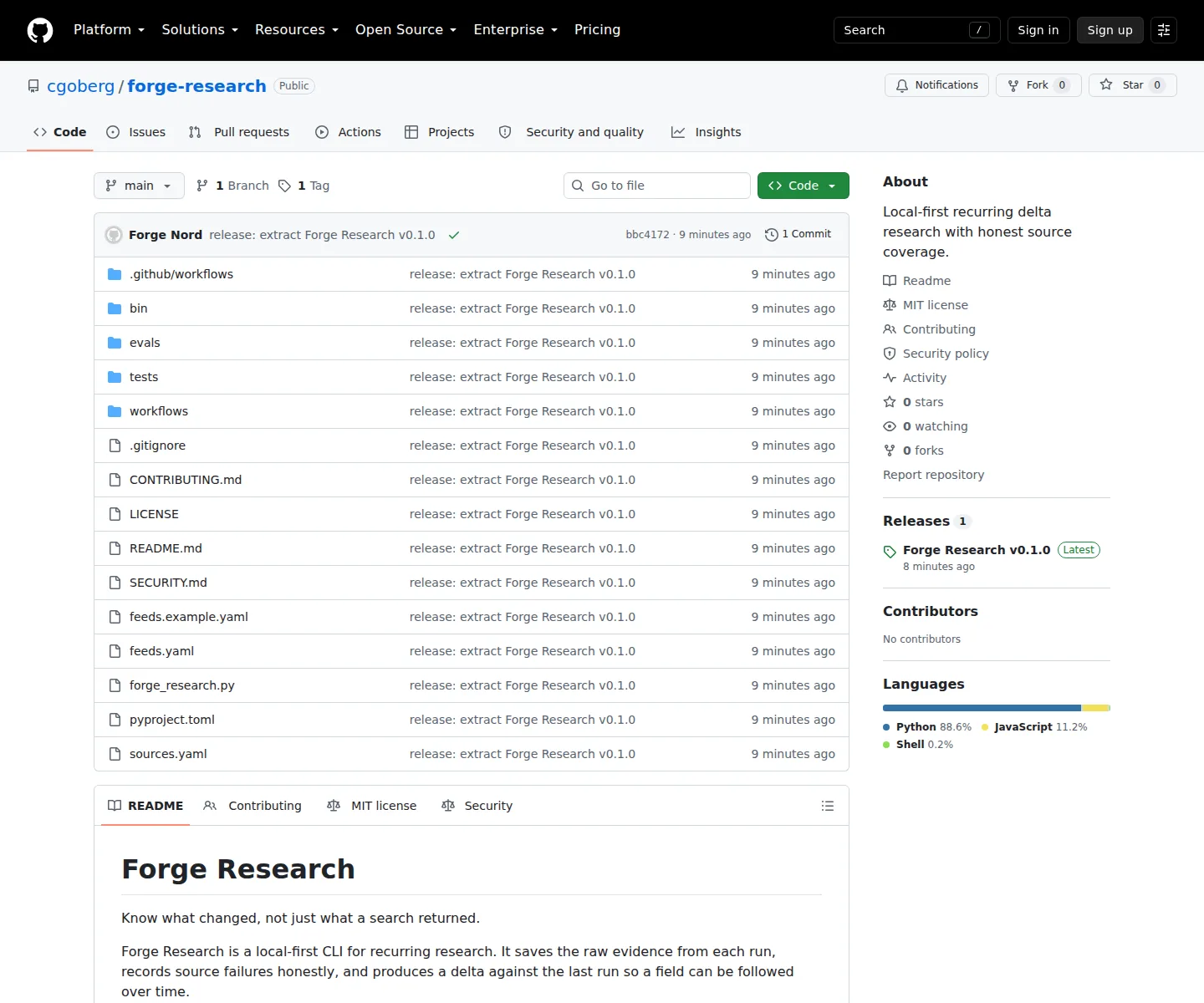Click the GitHub logo icon

coord(40,30)
